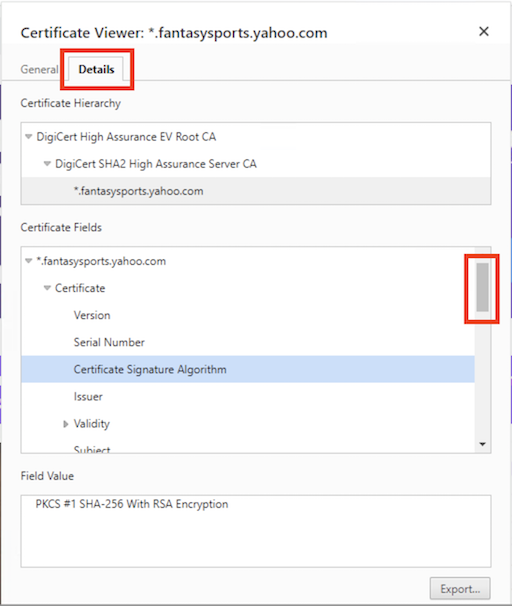Screen dimensions: 512x606
Task: Click the scrollbar down arrow in Certificate Fields
Action: click(x=482, y=444)
